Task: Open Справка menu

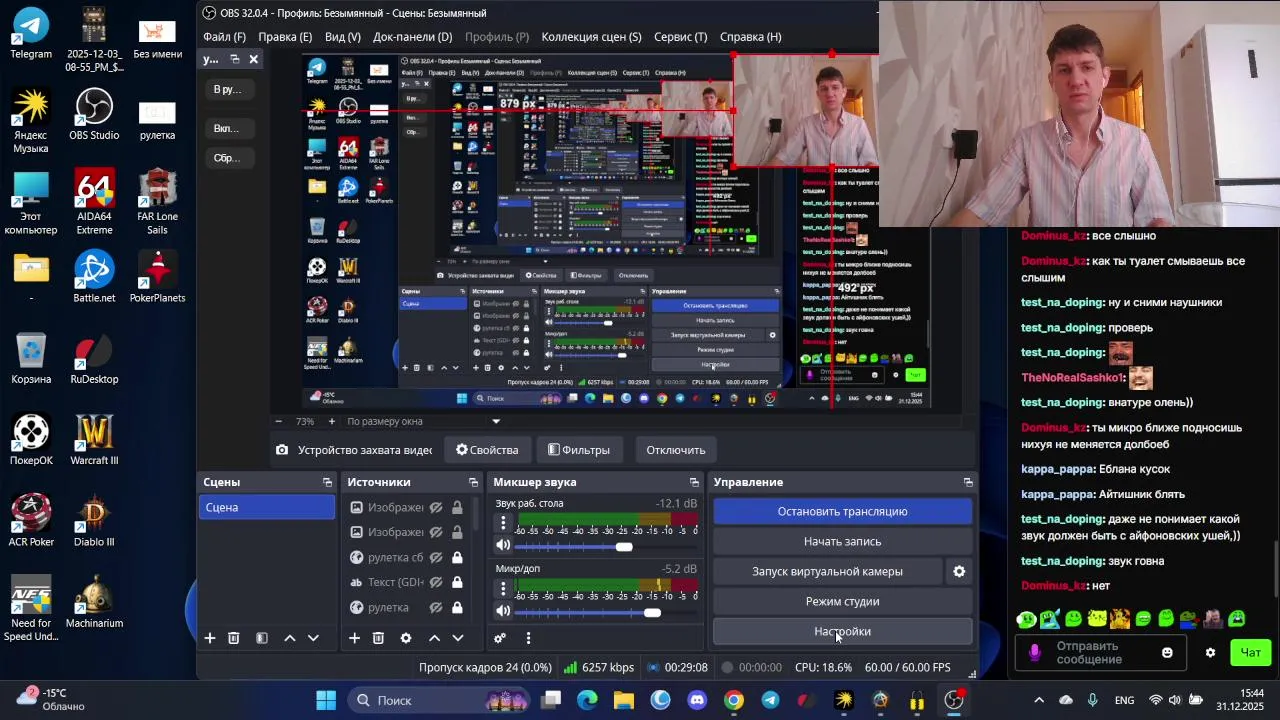Action: click(x=751, y=37)
